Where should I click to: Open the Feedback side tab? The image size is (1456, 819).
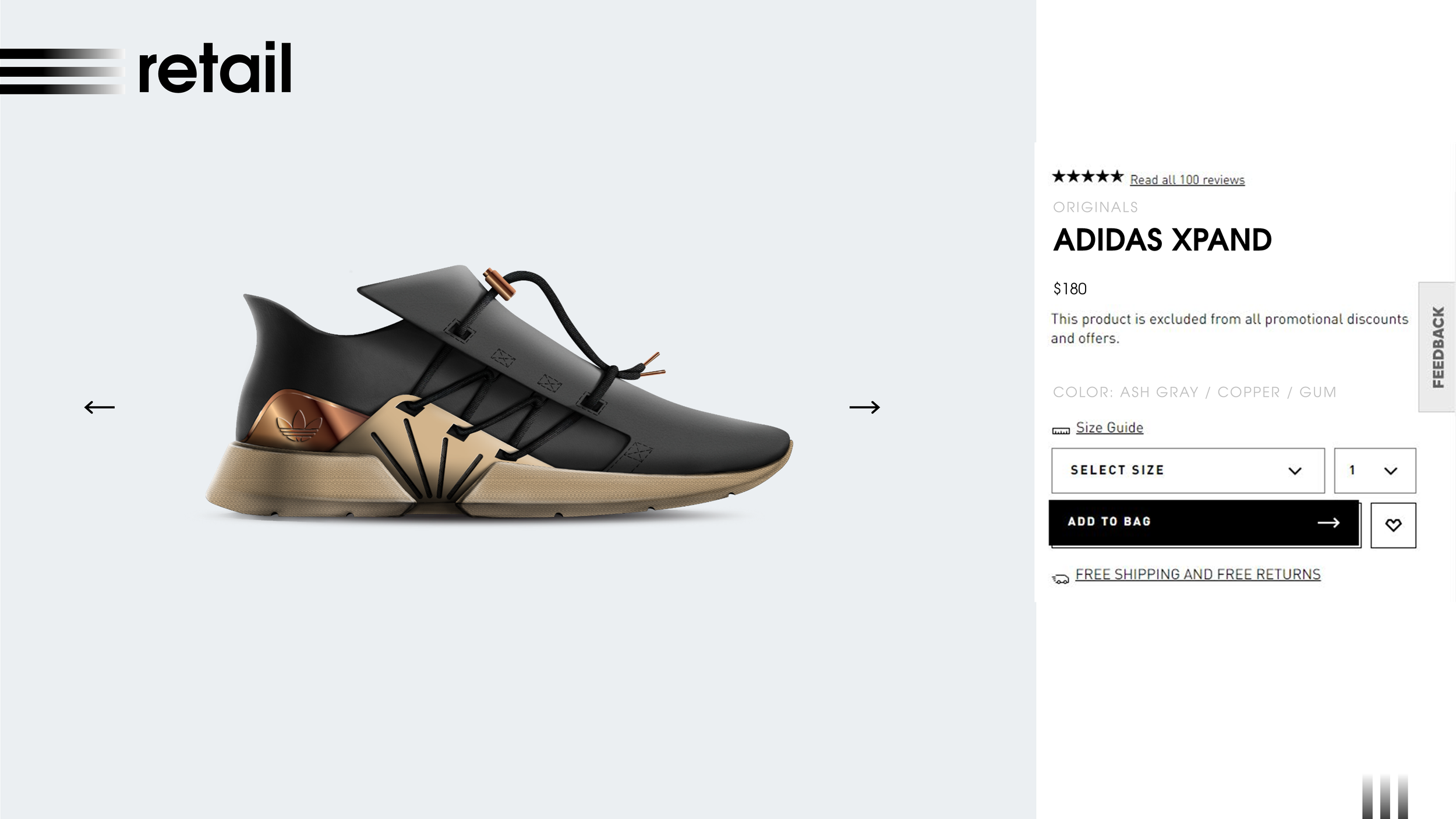[x=1437, y=347]
